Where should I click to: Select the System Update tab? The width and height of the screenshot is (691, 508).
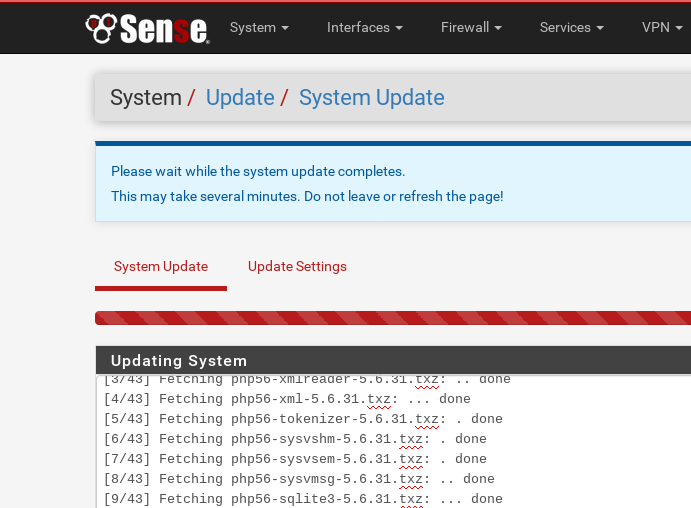point(161,267)
